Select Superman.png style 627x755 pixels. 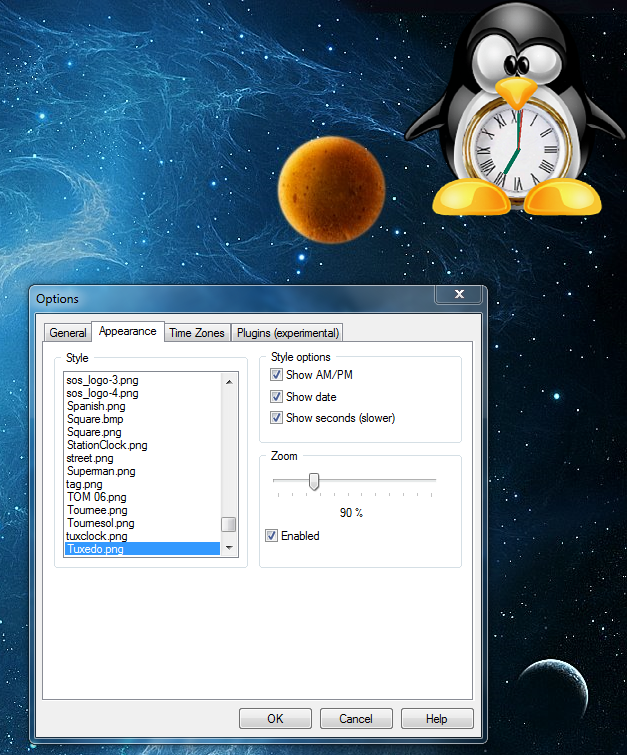(142, 471)
